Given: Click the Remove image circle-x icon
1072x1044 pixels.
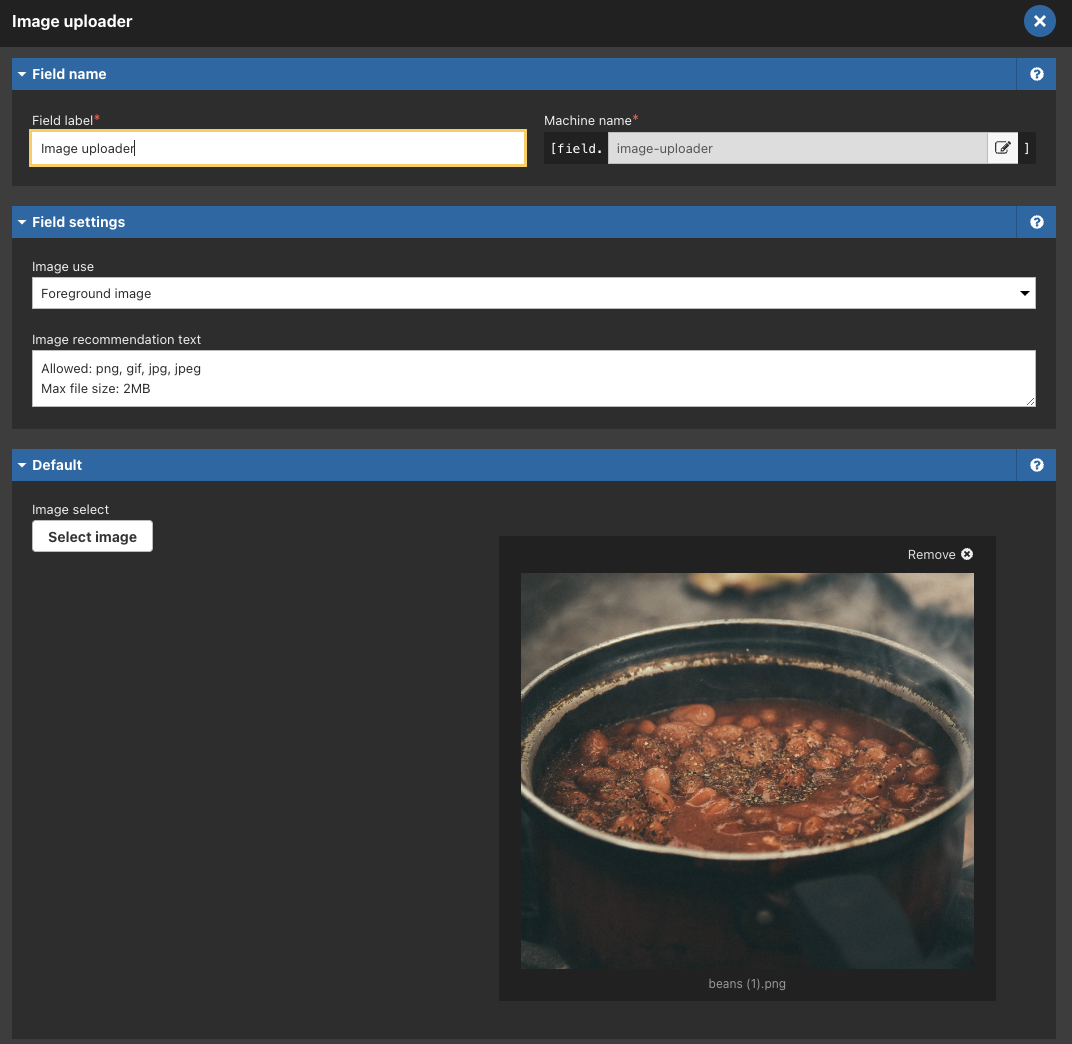Looking at the screenshot, I should pyautogui.click(x=967, y=554).
